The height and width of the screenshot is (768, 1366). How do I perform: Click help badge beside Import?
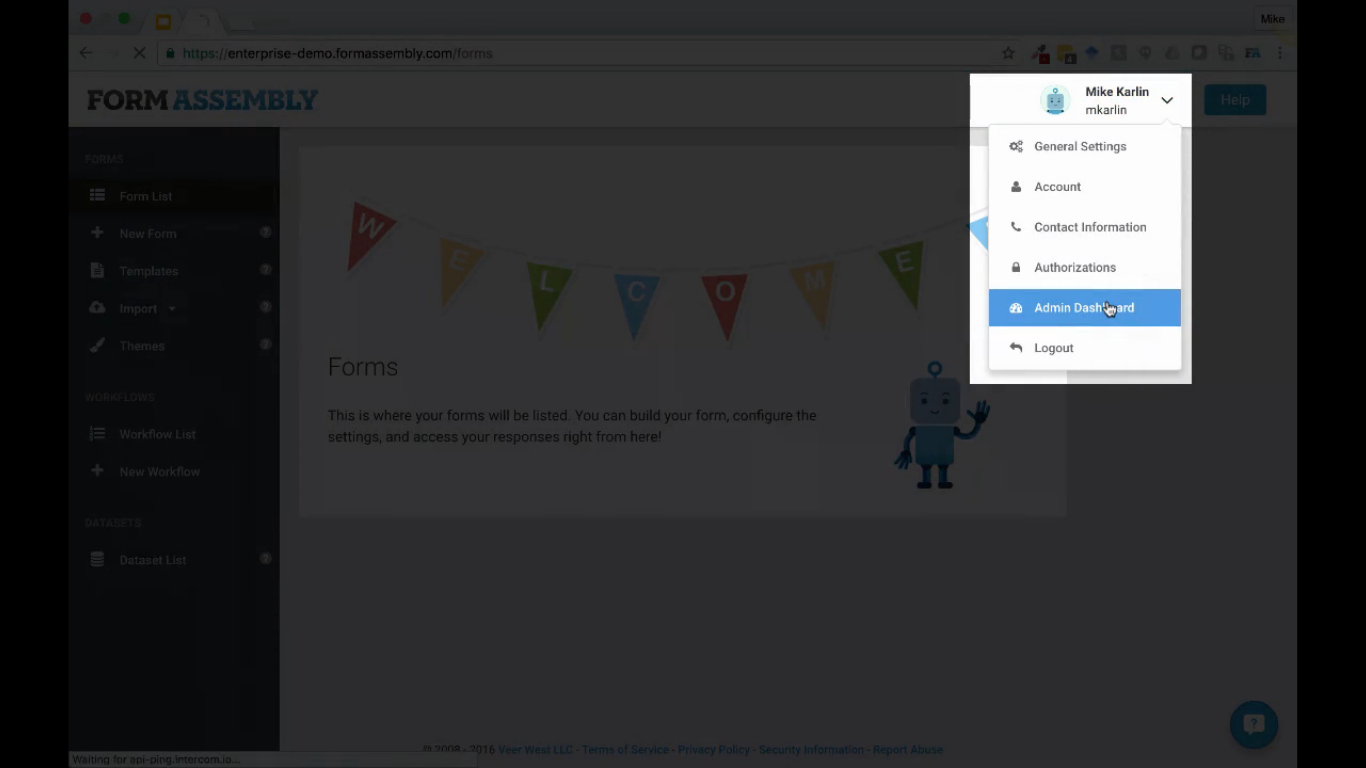pyautogui.click(x=266, y=307)
